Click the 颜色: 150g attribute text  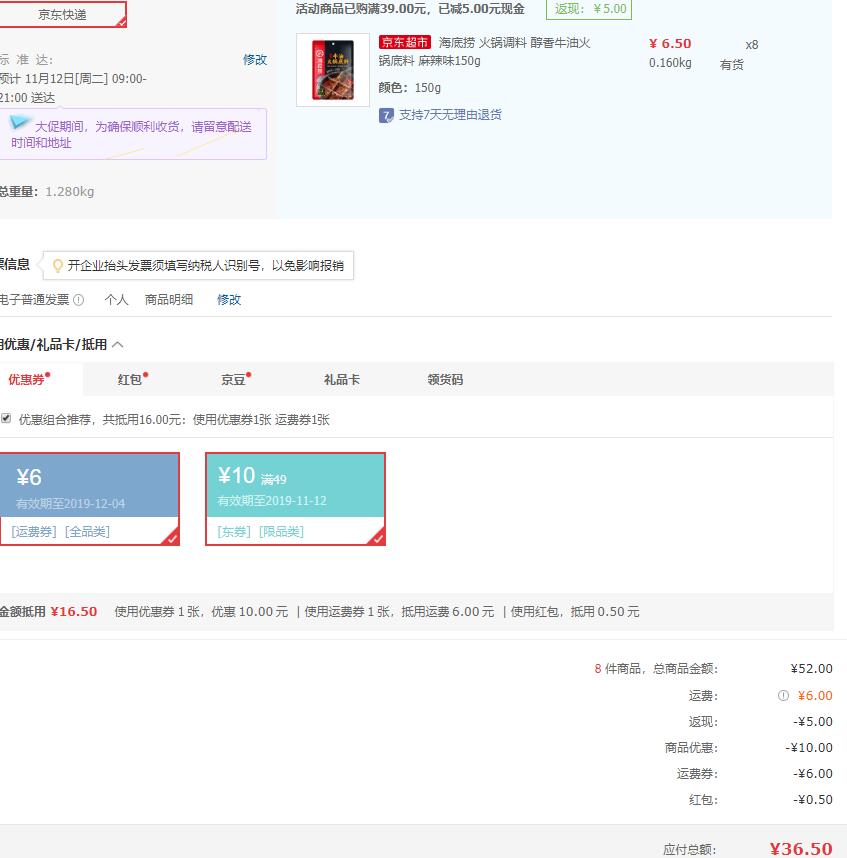pyautogui.click(x=410, y=88)
